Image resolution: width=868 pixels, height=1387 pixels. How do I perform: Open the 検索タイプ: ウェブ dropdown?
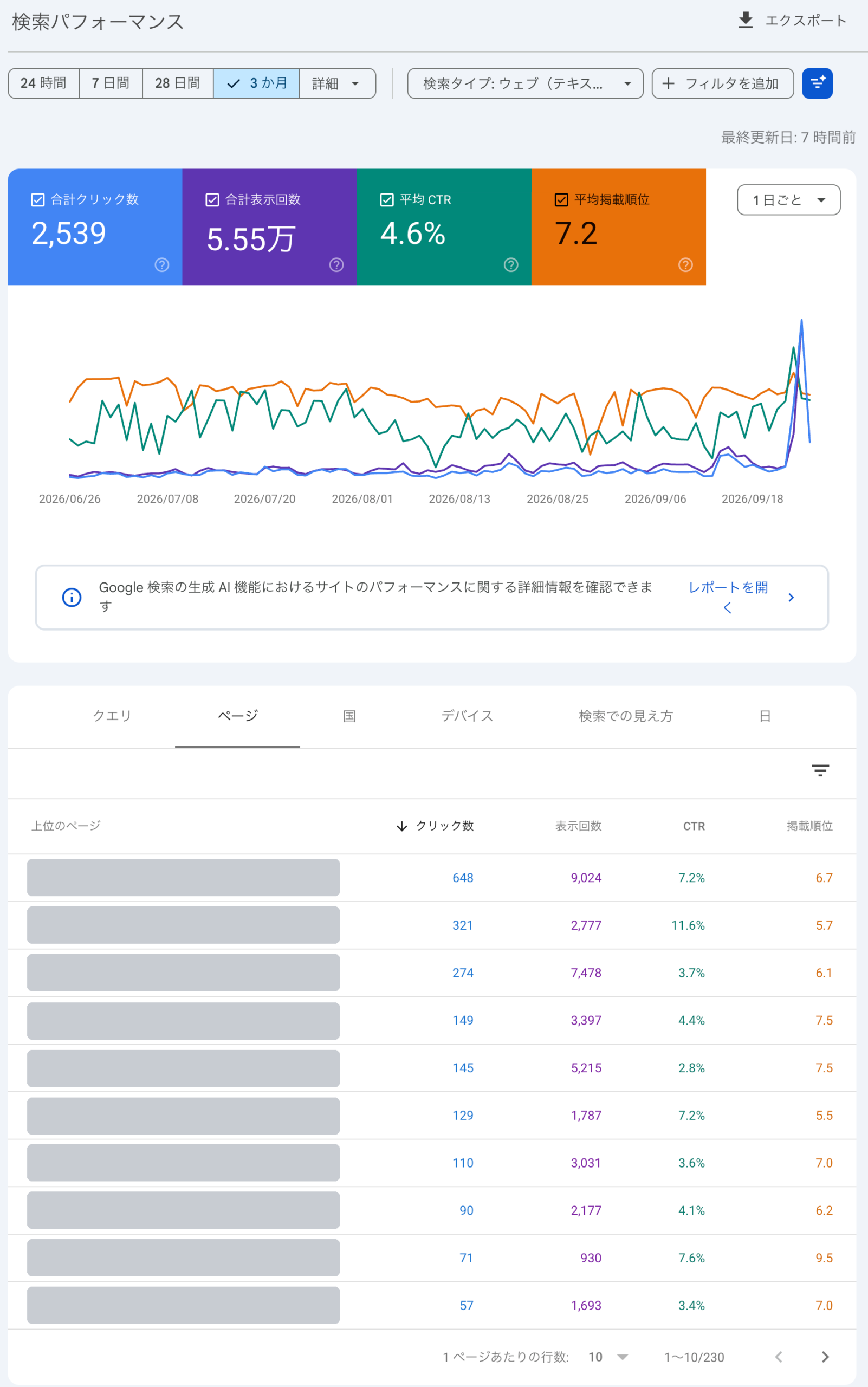(525, 83)
